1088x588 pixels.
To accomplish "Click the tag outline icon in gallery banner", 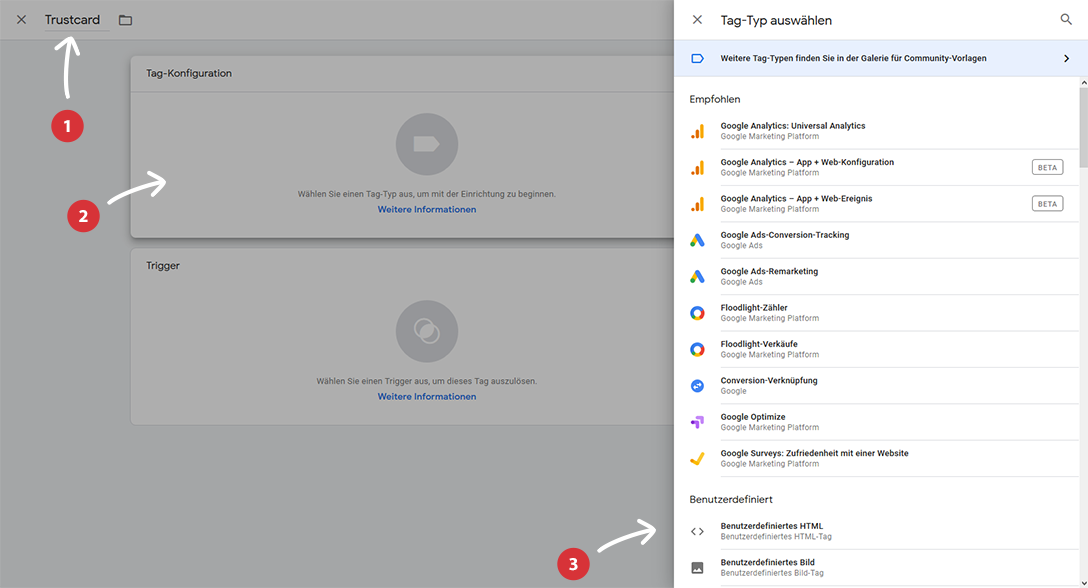I will 697,58.
